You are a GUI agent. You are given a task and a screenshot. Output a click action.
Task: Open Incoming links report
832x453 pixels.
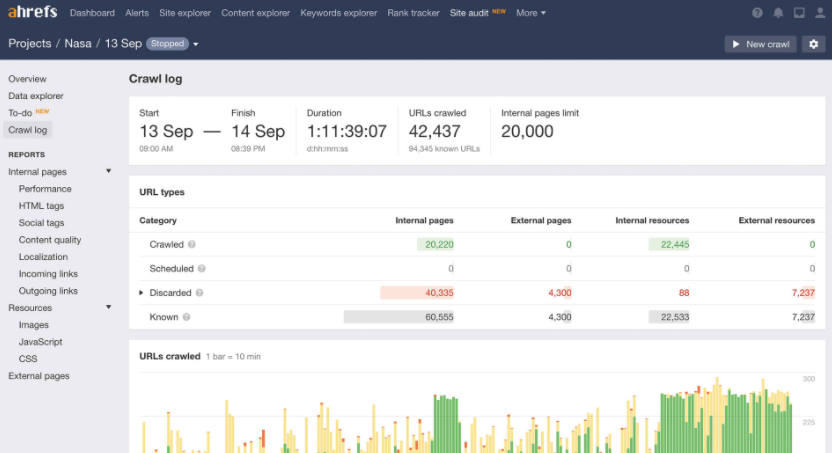coord(48,274)
